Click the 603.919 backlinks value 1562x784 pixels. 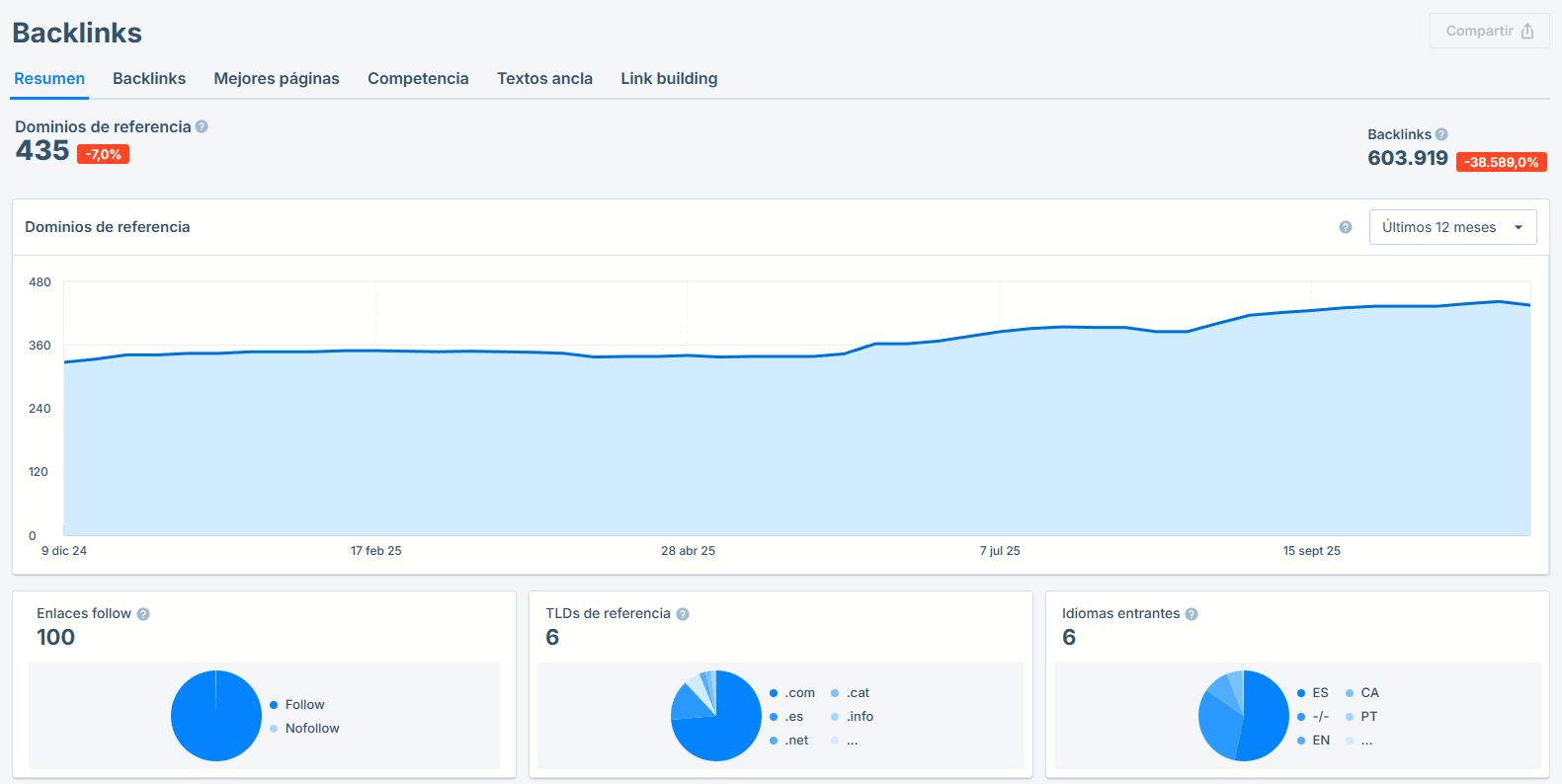pyautogui.click(x=1408, y=158)
